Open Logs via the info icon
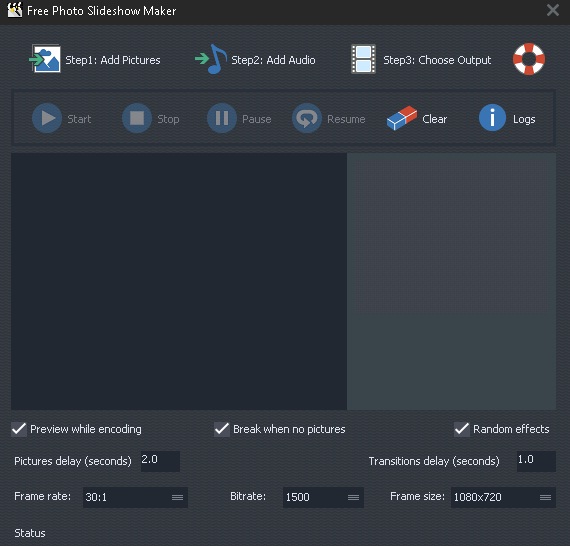The image size is (570, 546). tap(492, 118)
